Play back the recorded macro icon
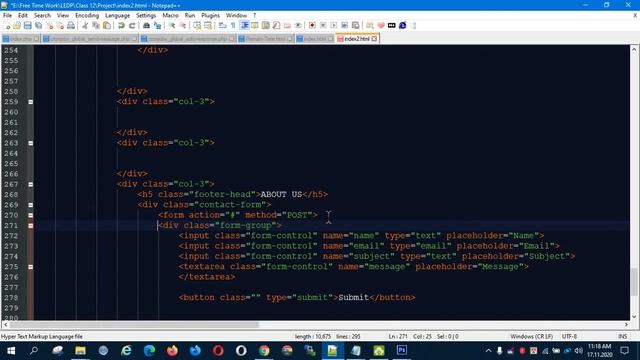Screen dimensions: 640x360 pyautogui.click(x=333, y=25)
